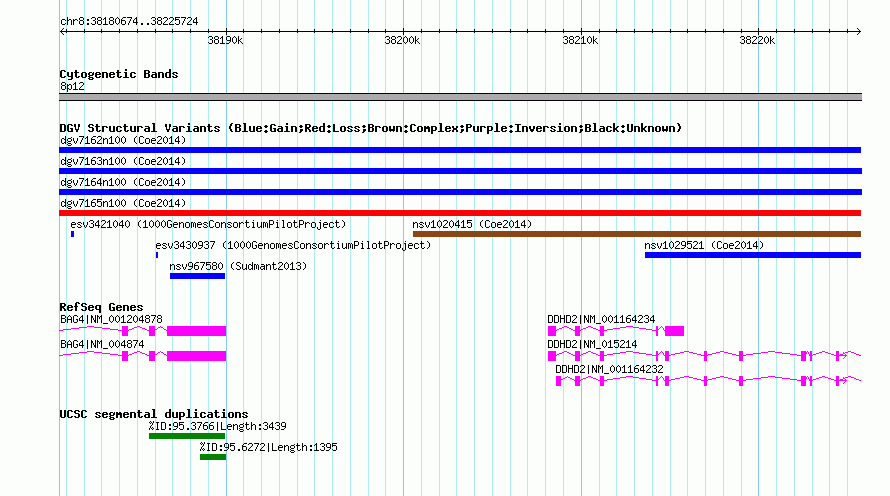
Task: Click the 38190k ruler label
Action: 225,40
